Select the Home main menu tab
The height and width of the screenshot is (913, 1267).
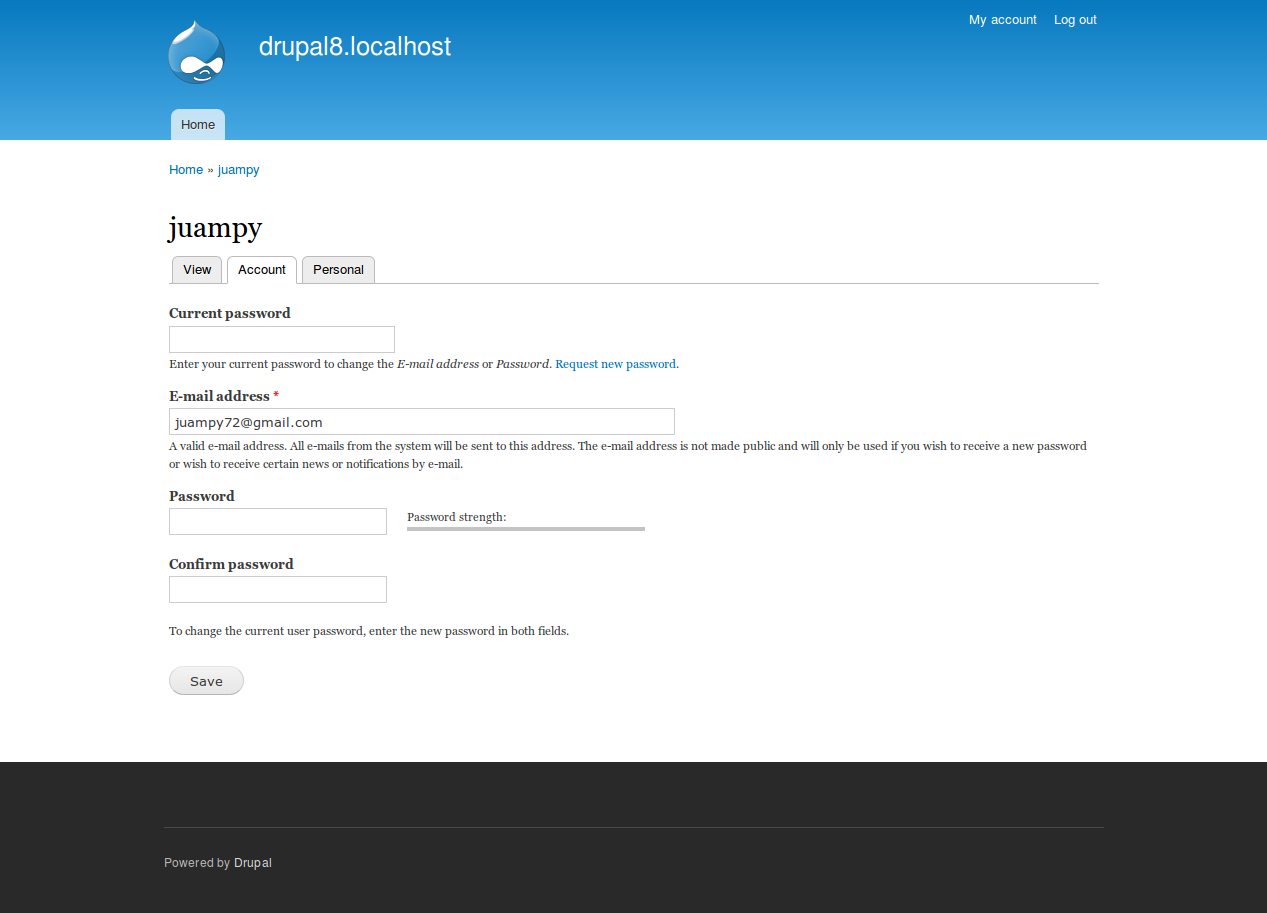click(x=198, y=125)
